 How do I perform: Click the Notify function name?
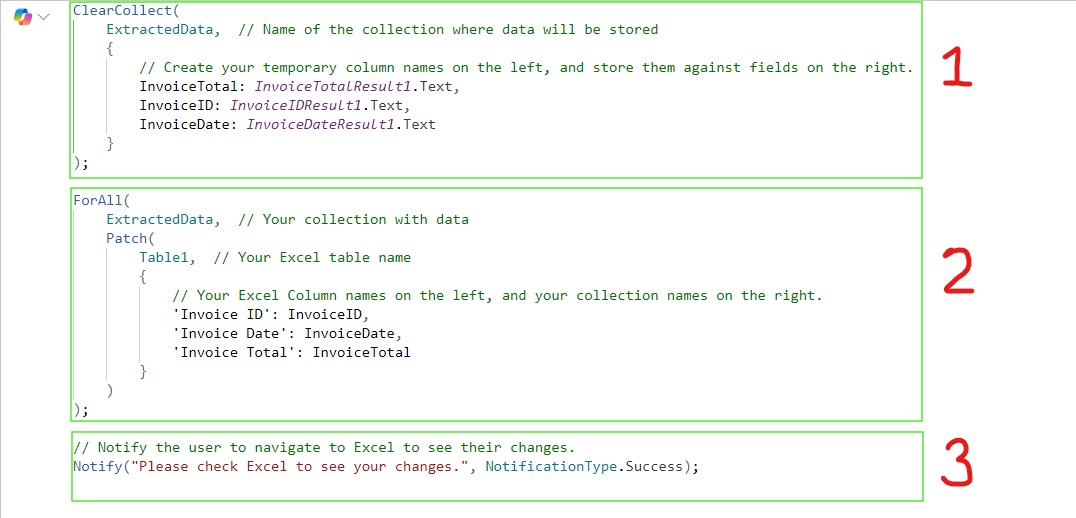pyautogui.click(x=97, y=466)
